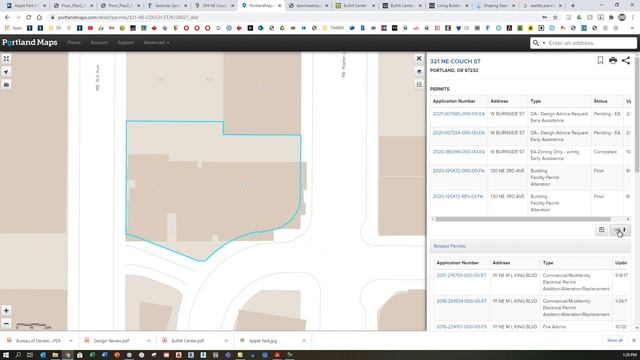Switch to the Eastside browser tab
This screenshot has height=360, width=640.
tap(167, 6)
